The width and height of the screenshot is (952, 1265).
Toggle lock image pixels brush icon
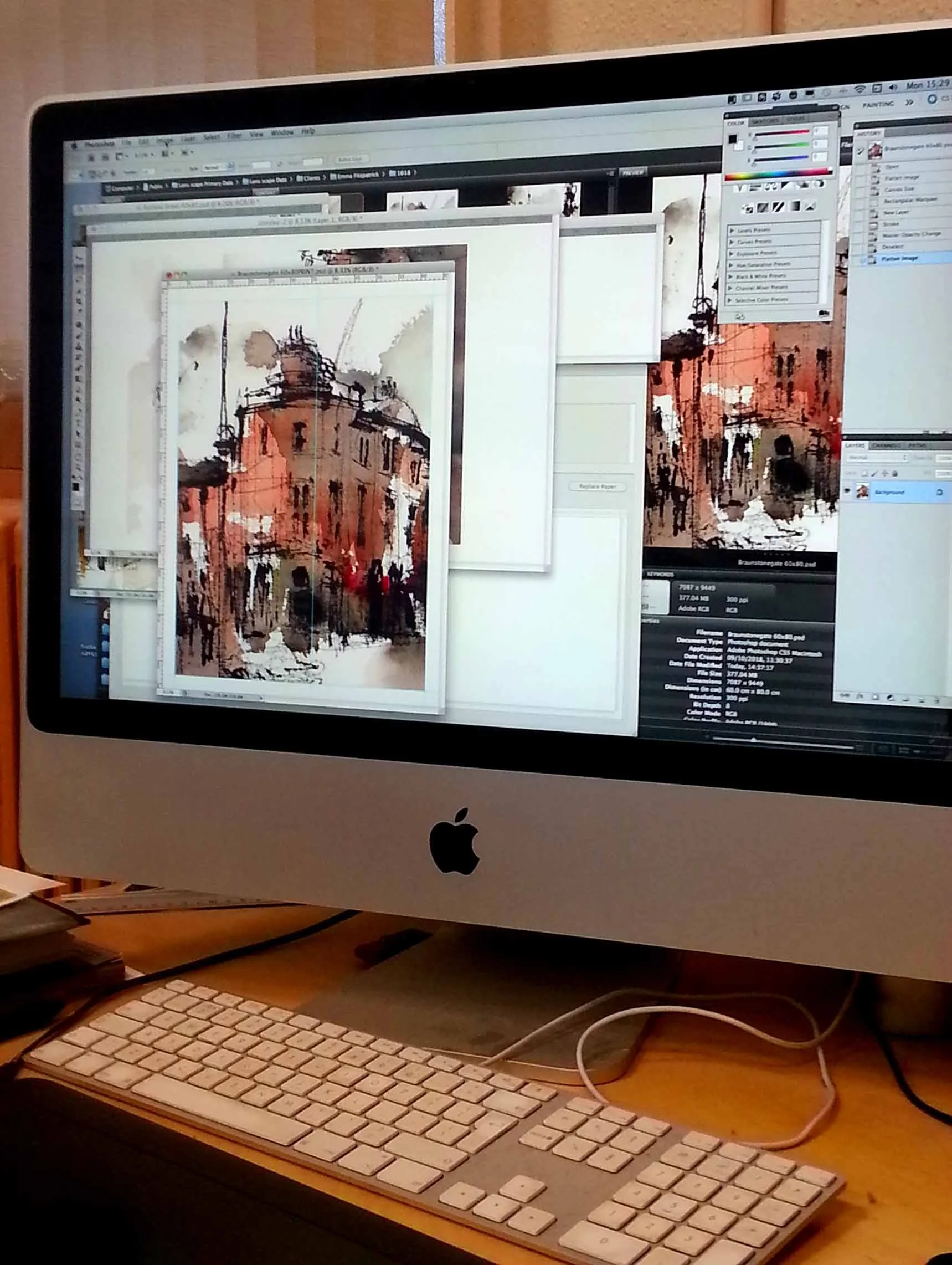pyautogui.click(x=874, y=474)
